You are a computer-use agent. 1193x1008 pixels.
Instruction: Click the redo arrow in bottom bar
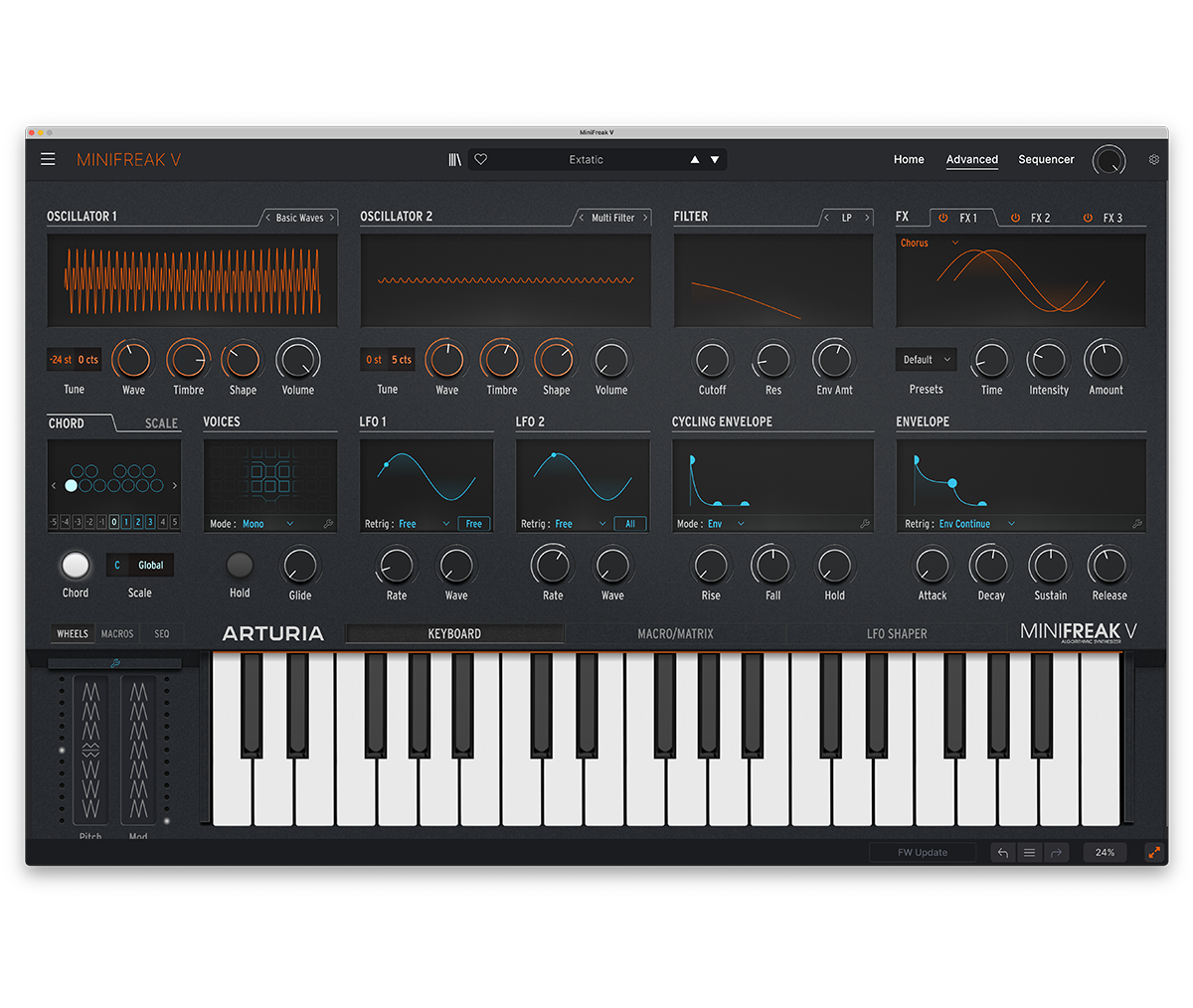[1056, 852]
